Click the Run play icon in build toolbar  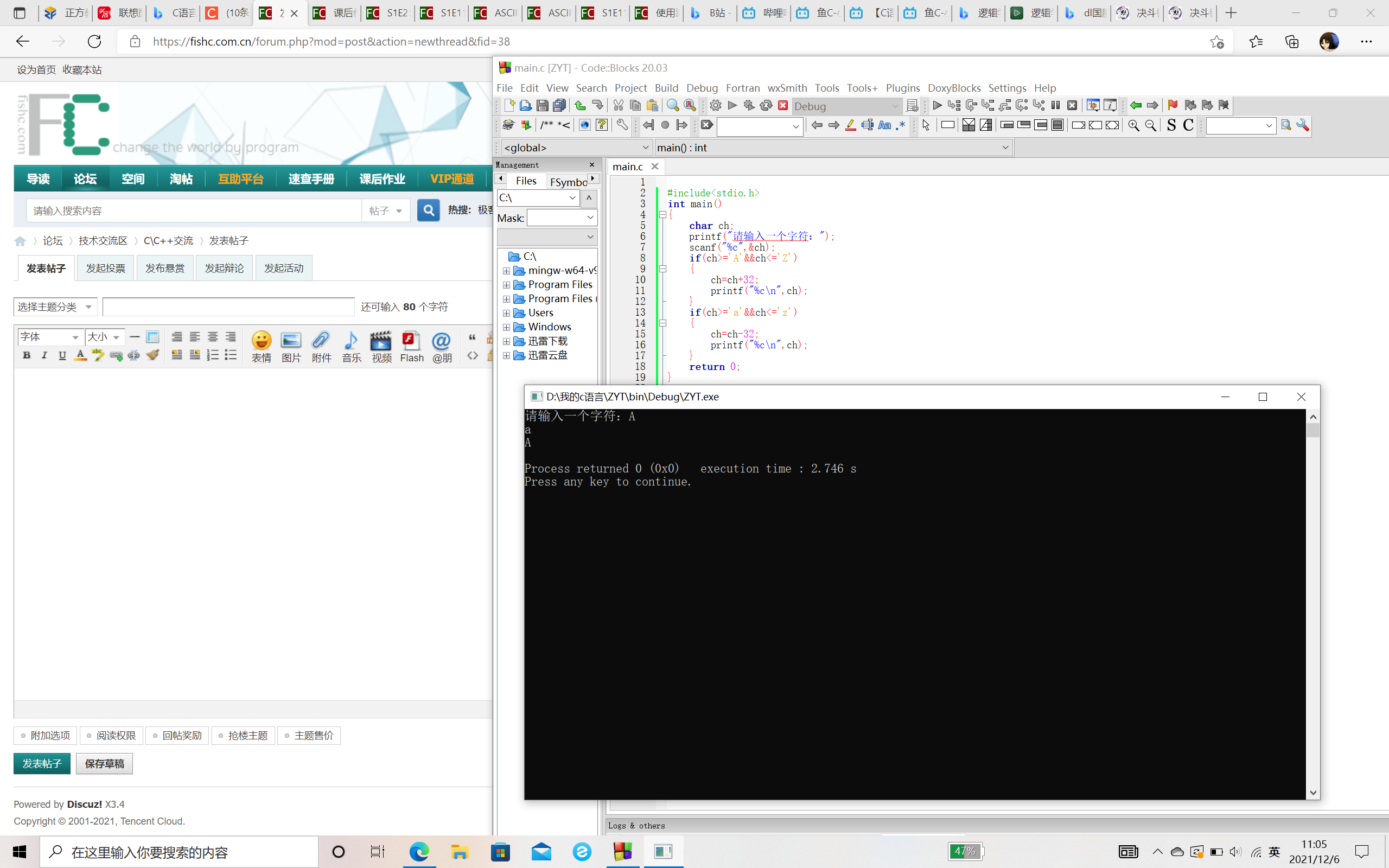(732, 105)
